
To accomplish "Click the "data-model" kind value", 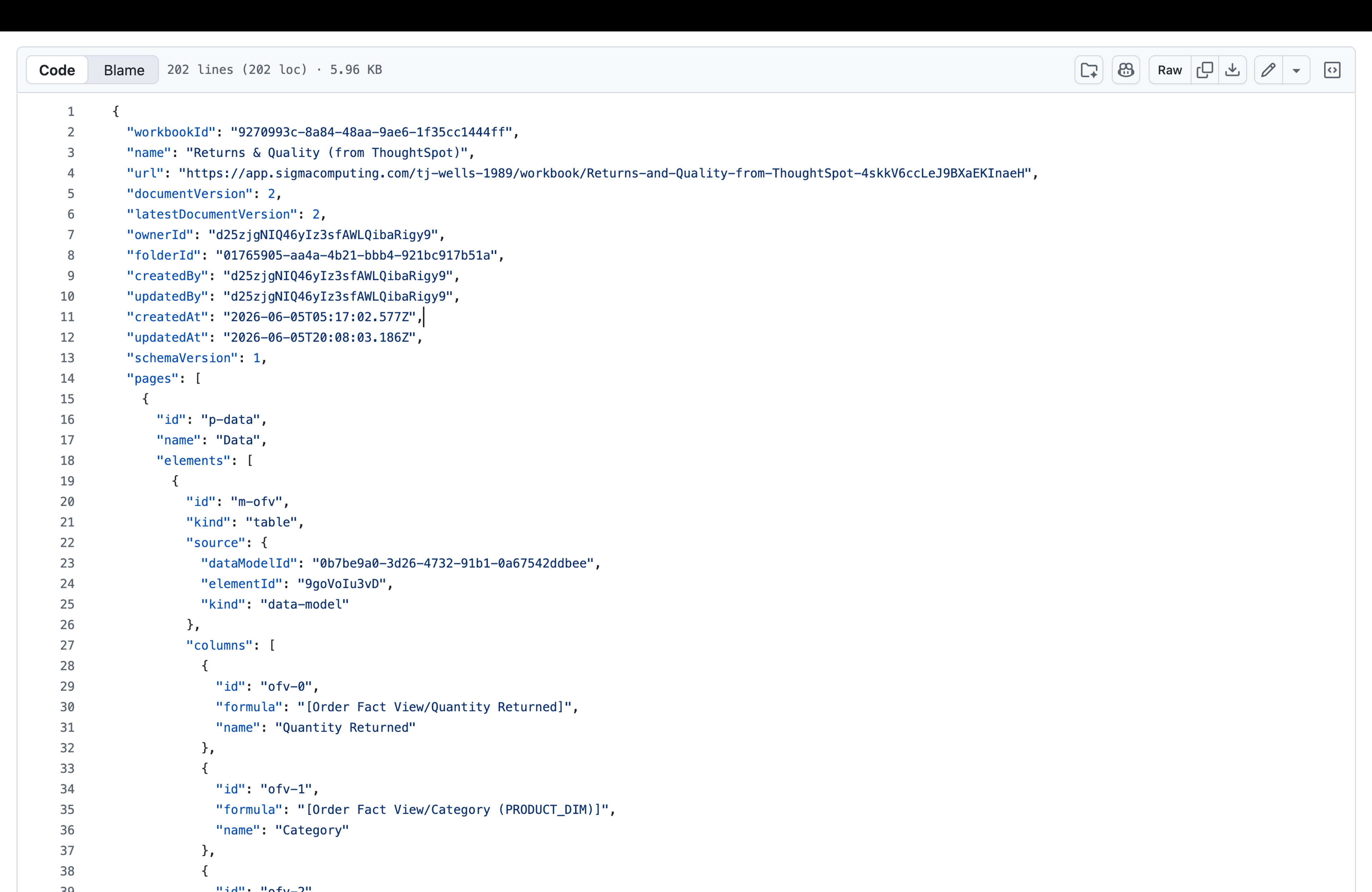I will click(305, 604).
